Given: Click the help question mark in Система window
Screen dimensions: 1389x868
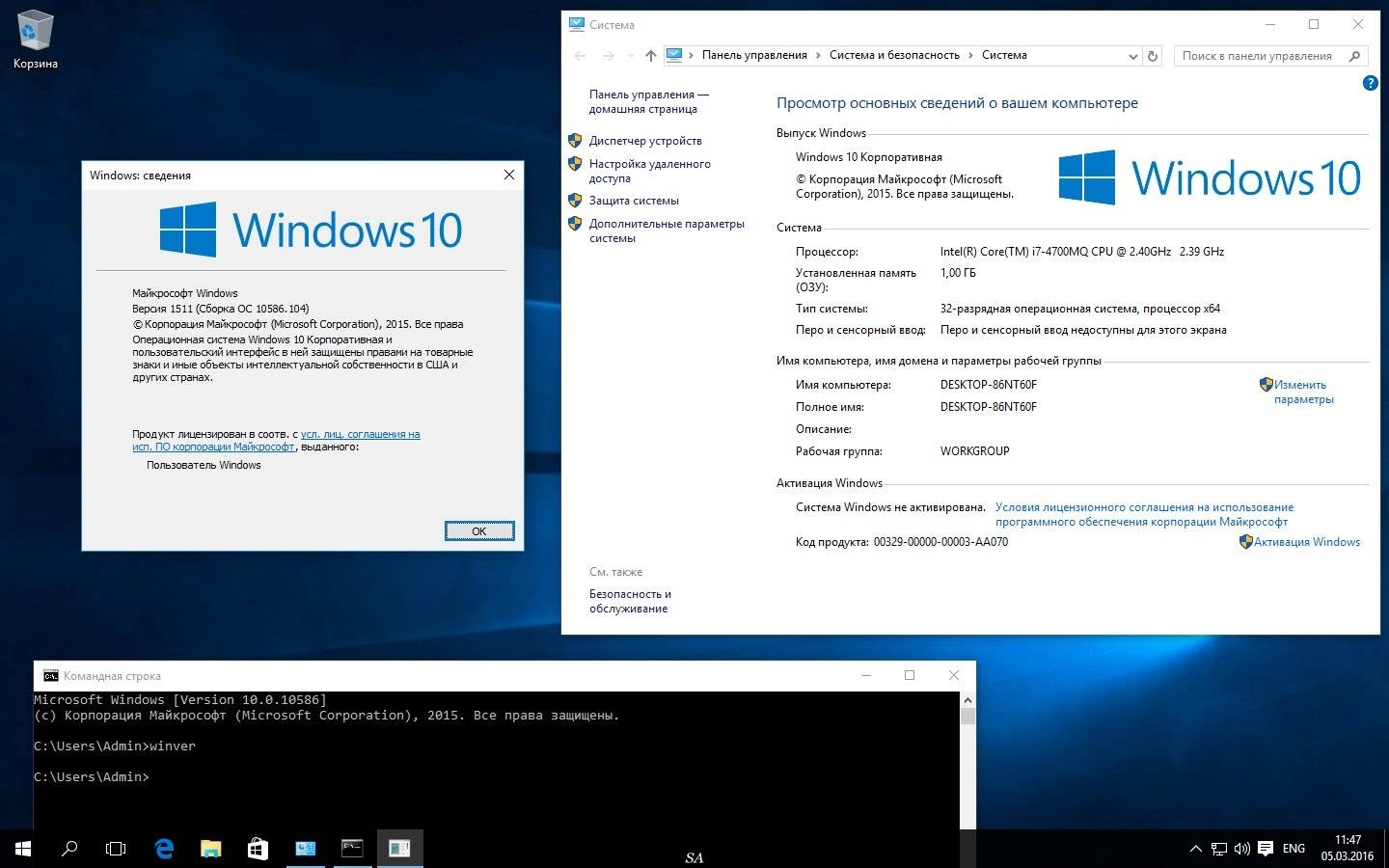Looking at the screenshot, I should click(x=1370, y=84).
